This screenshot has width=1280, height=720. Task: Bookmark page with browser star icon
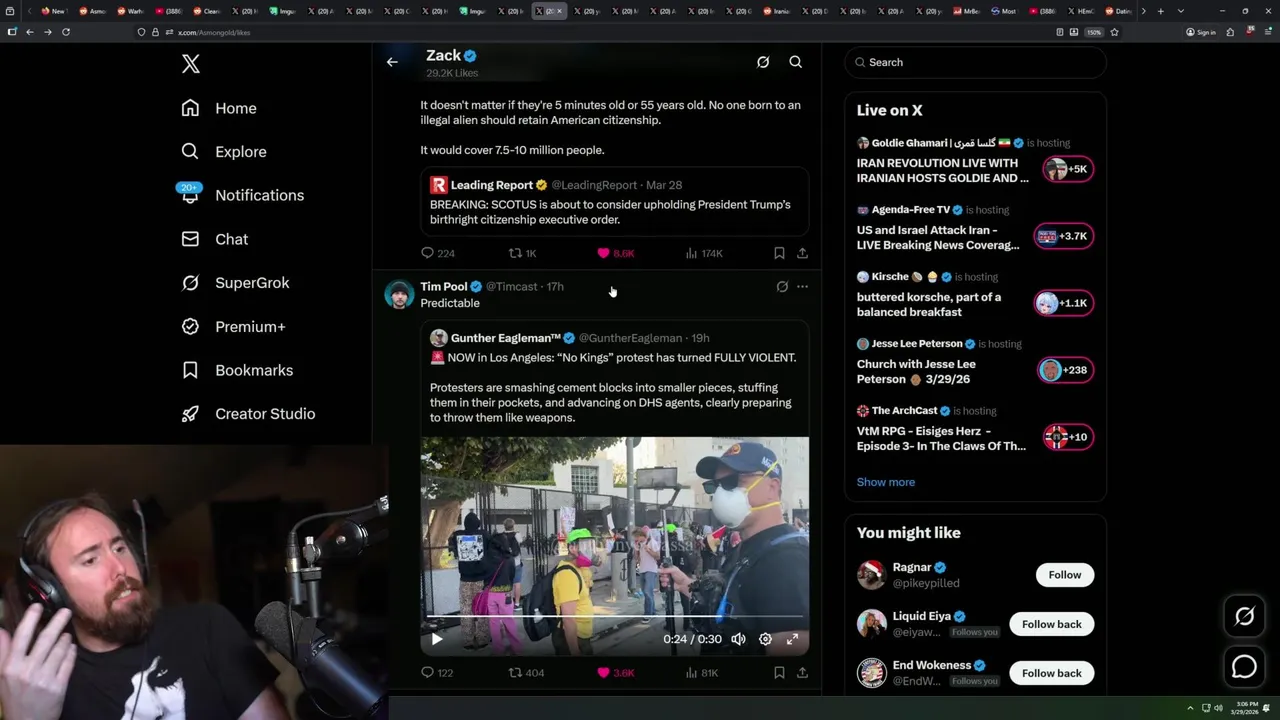tap(1114, 32)
